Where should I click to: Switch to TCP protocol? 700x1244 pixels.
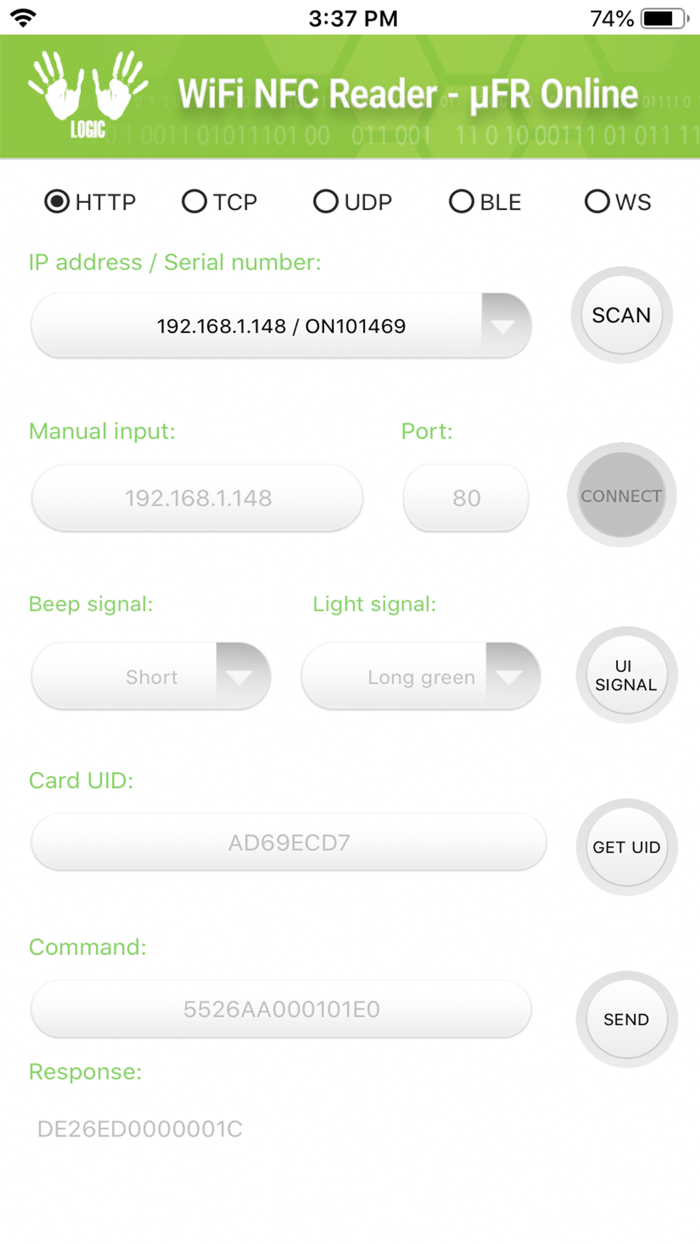click(193, 202)
